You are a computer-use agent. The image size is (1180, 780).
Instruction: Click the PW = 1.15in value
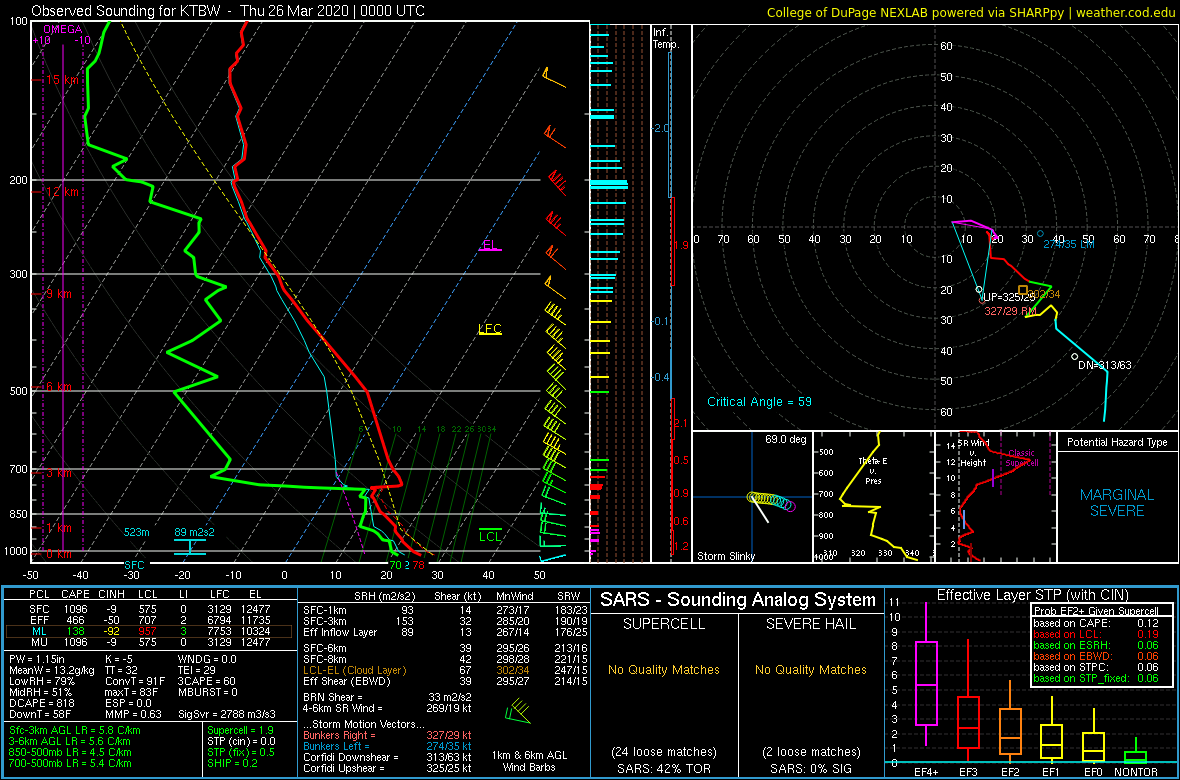click(x=40, y=660)
